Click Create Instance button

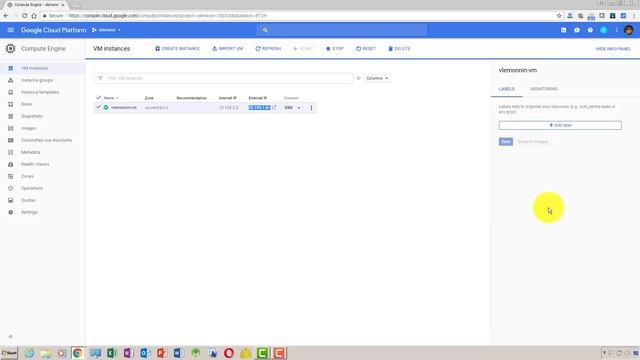point(177,49)
